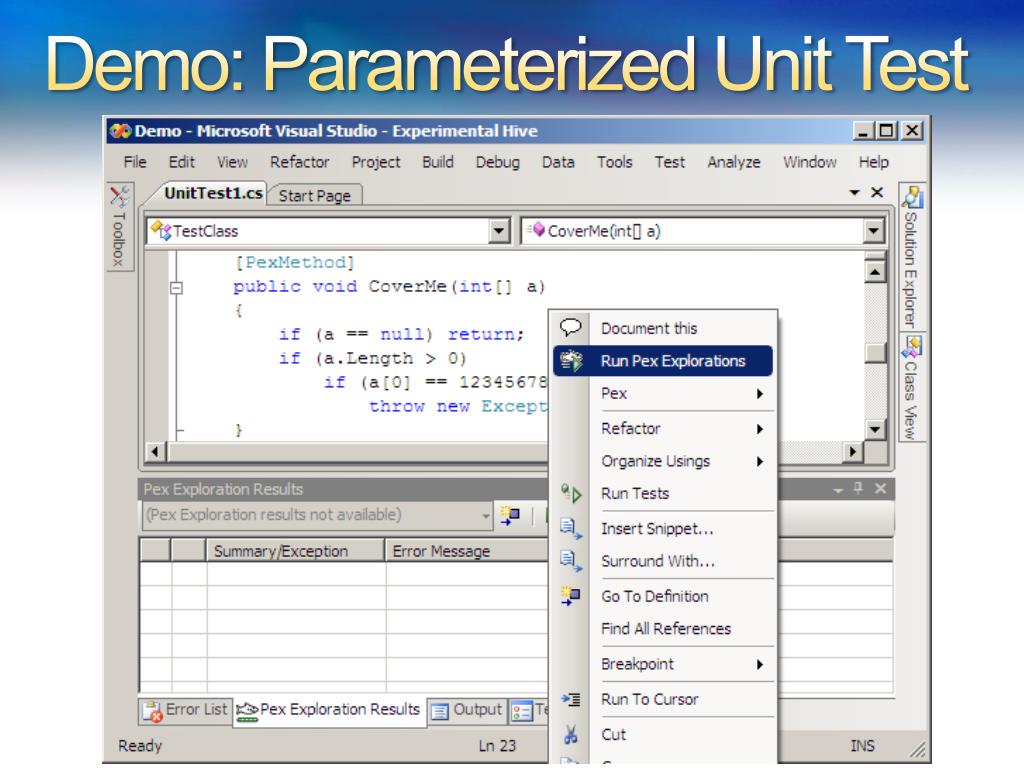
Task: Open the TestClass type dropdown
Action: tap(500, 231)
